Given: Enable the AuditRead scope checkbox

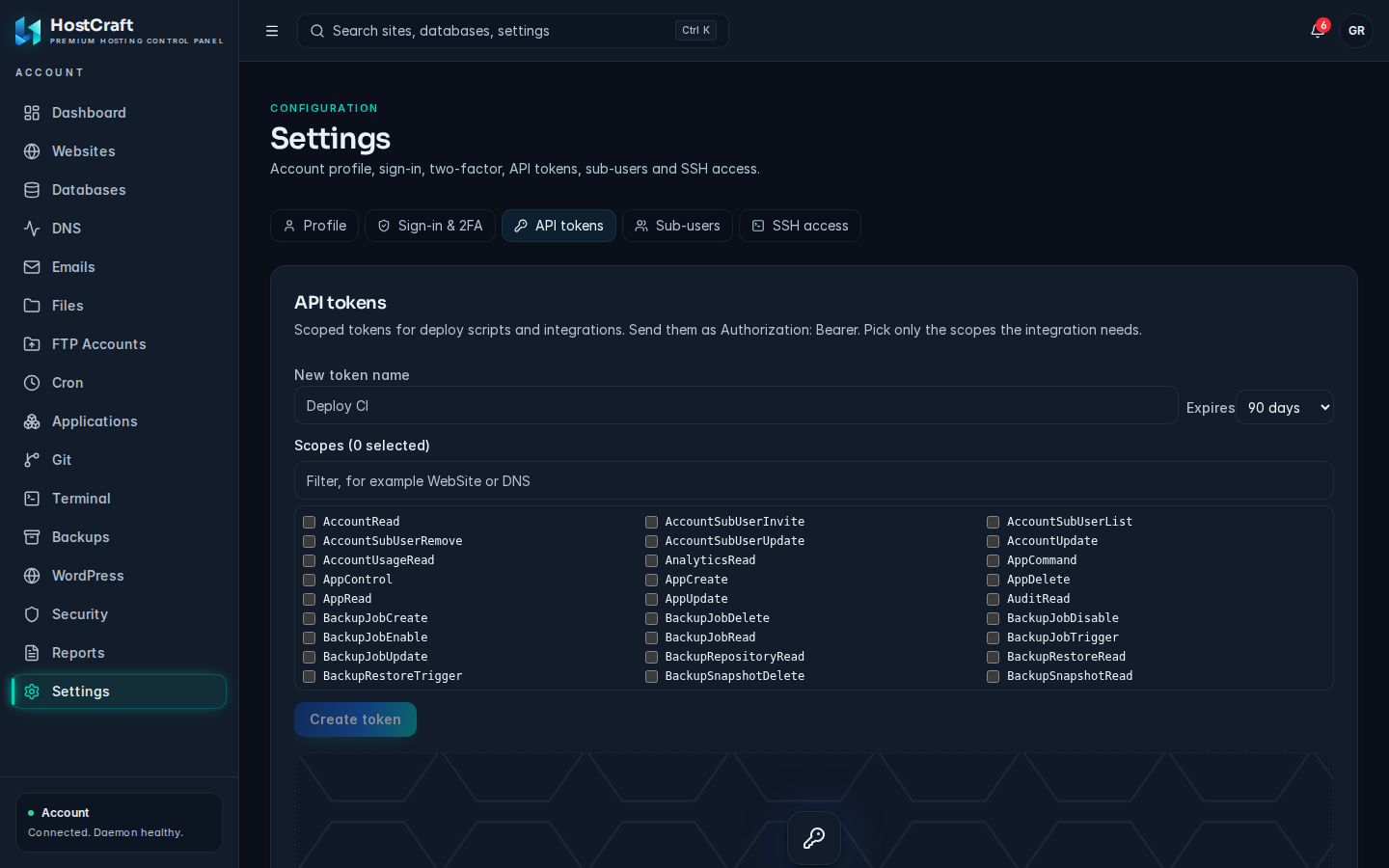Looking at the screenshot, I should (x=993, y=599).
